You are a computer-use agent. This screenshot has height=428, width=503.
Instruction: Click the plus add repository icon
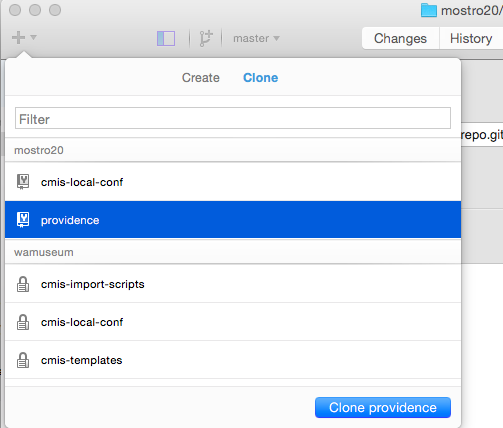click(x=19, y=37)
